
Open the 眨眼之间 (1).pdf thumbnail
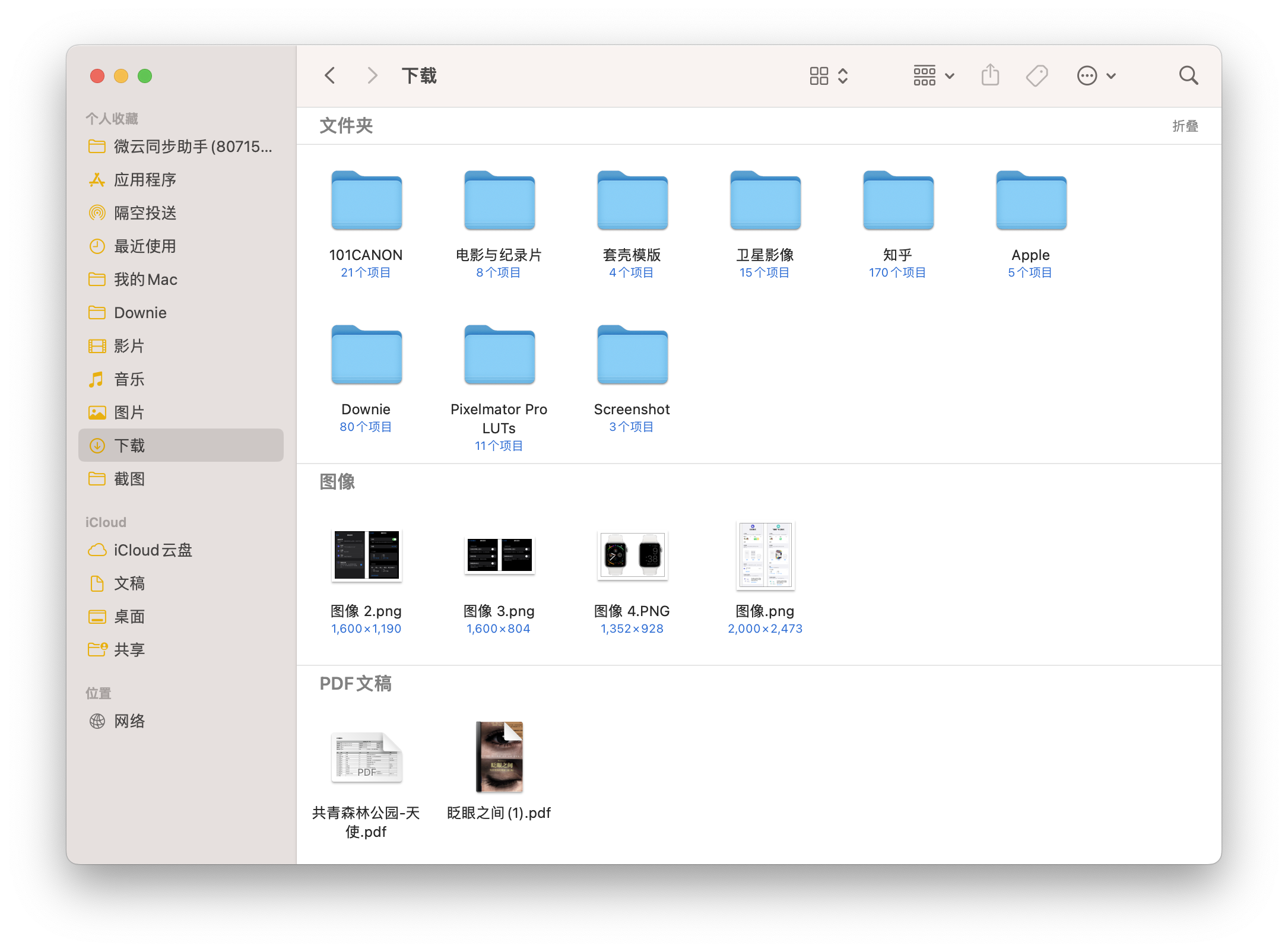point(499,757)
